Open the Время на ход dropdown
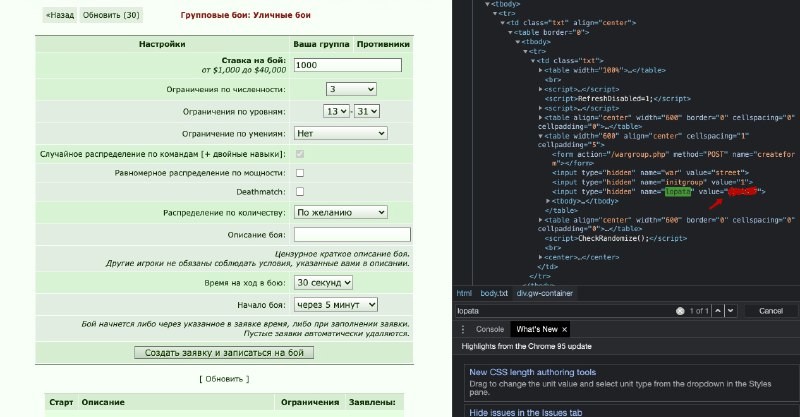Viewport: 800px width, 417px height. 323,283
